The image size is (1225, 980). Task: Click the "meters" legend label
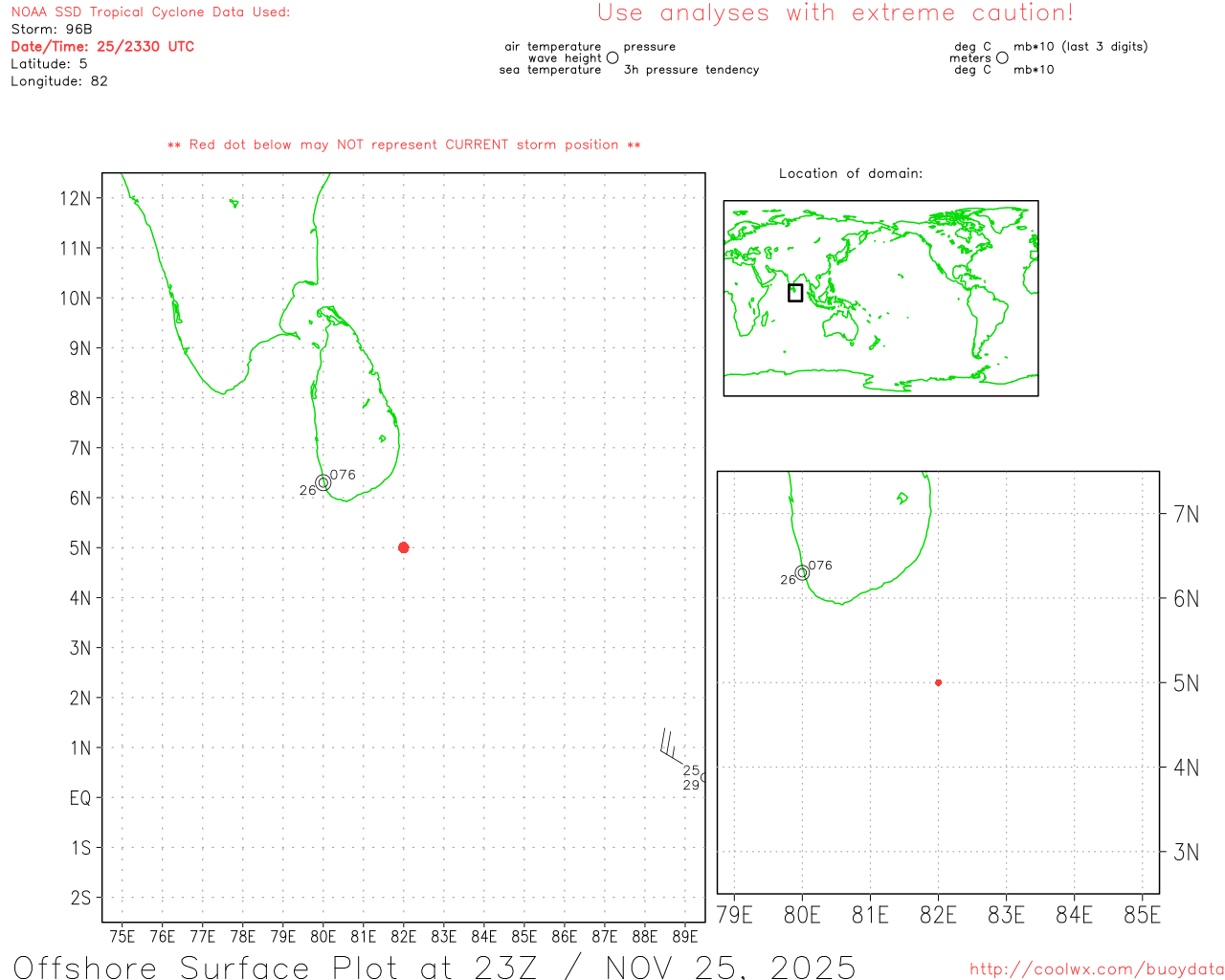coord(970,57)
